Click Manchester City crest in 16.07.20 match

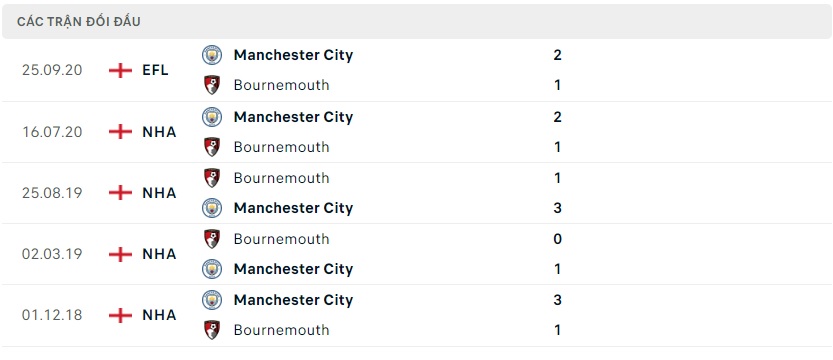[x=212, y=117]
